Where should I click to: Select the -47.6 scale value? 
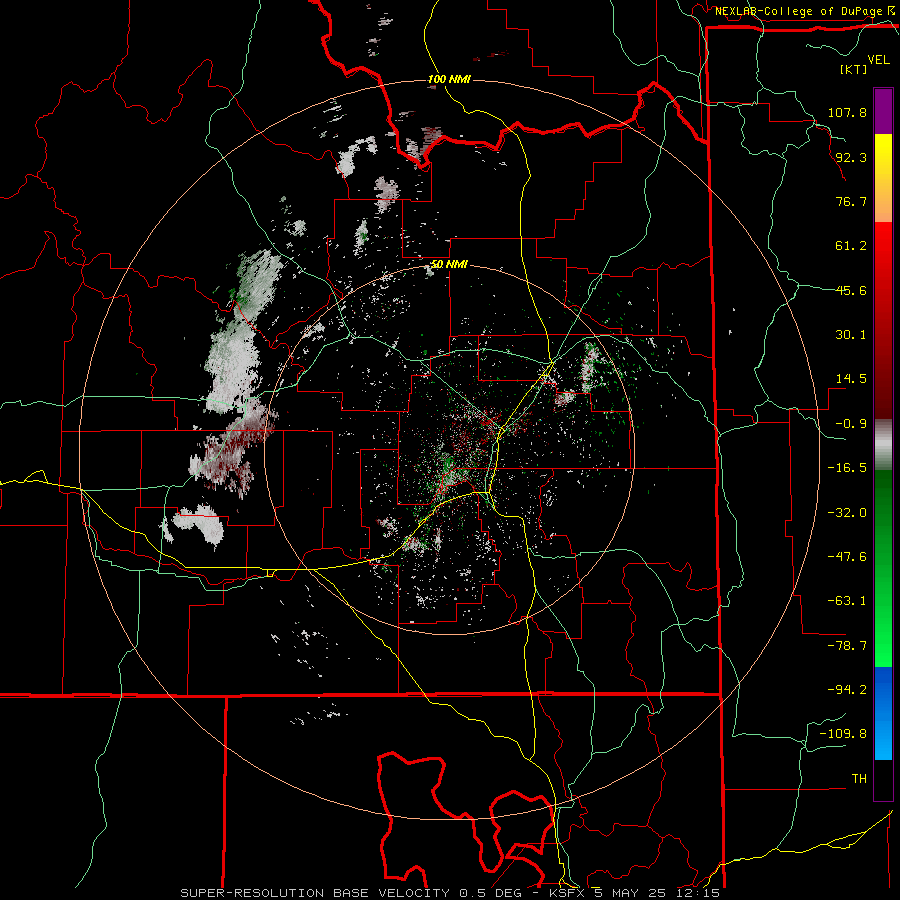coord(847,557)
